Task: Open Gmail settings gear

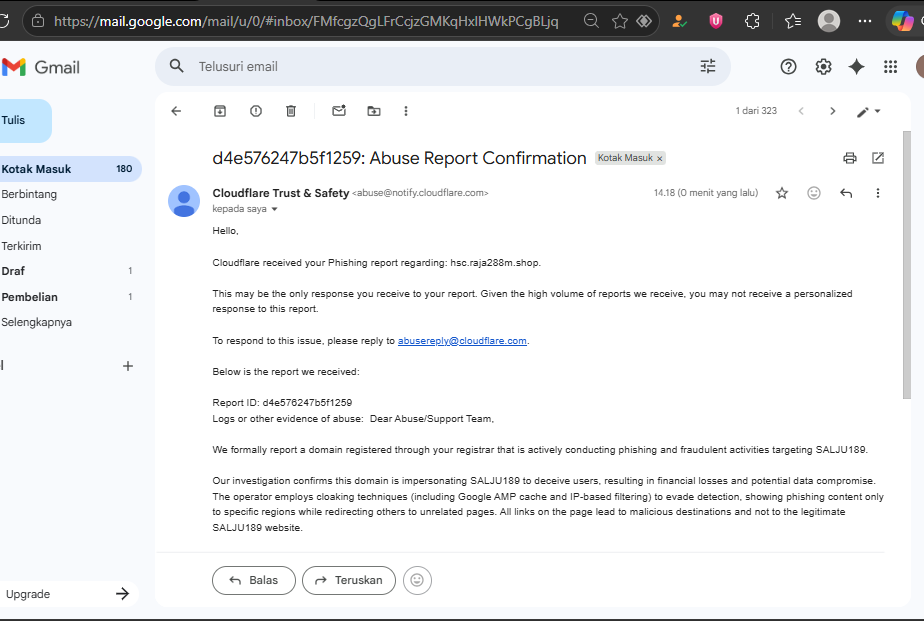Action: pyautogui.click(x=823, y=67)
